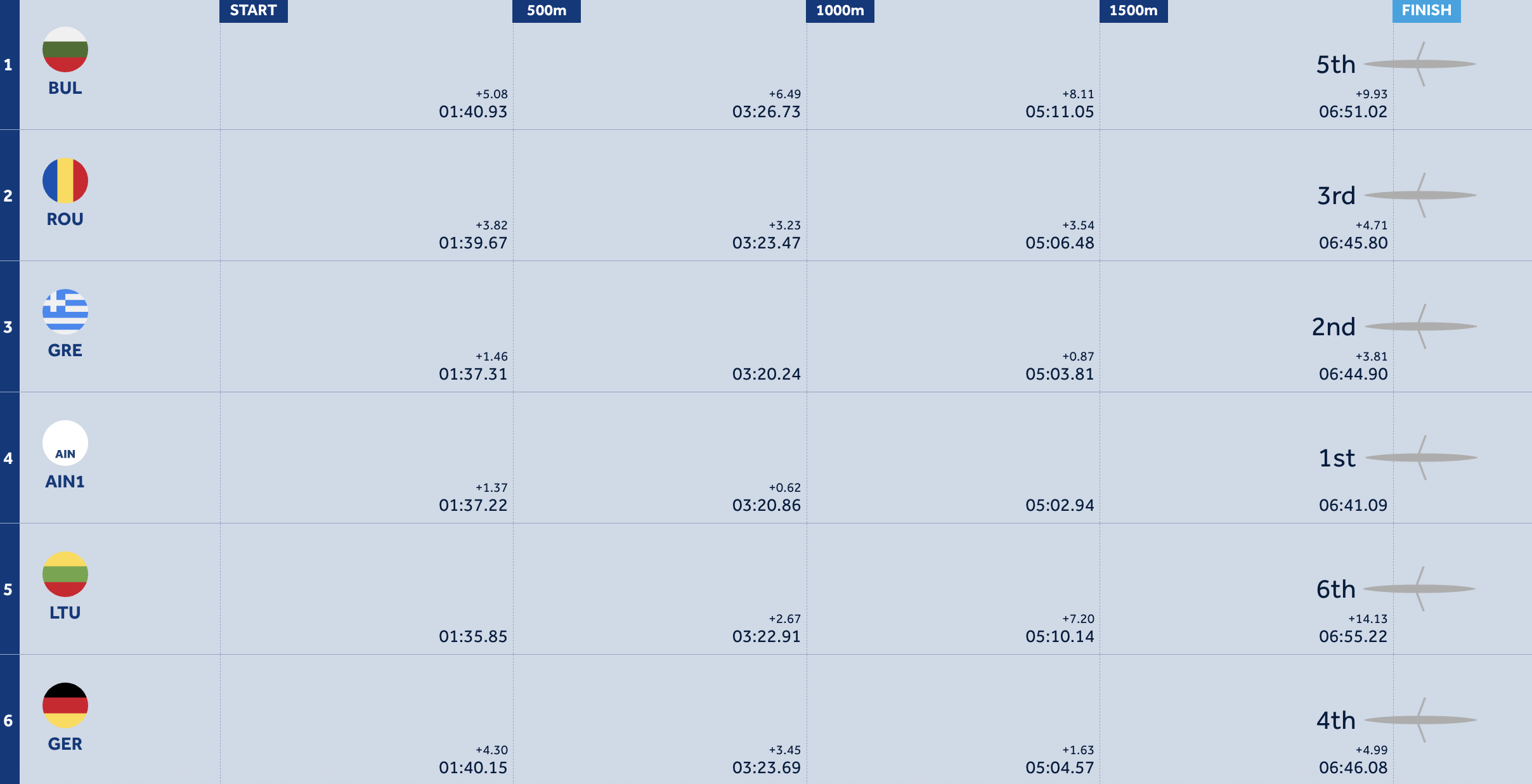This screenshot has height=784, width=1532.
Task: Click the boat icon in lane 1
Action: pos(1420,64)
